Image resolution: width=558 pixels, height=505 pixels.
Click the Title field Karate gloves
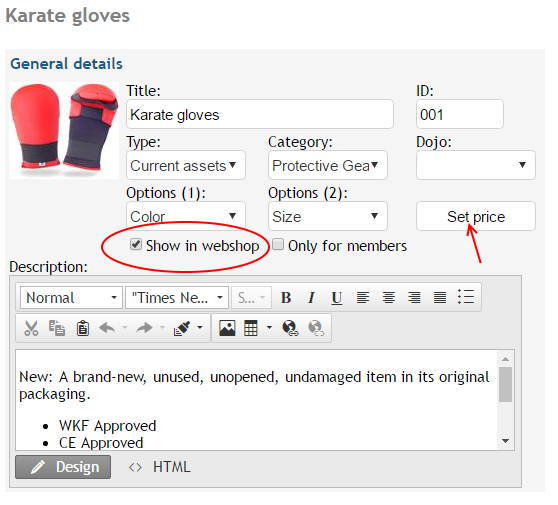coord(260,115)
